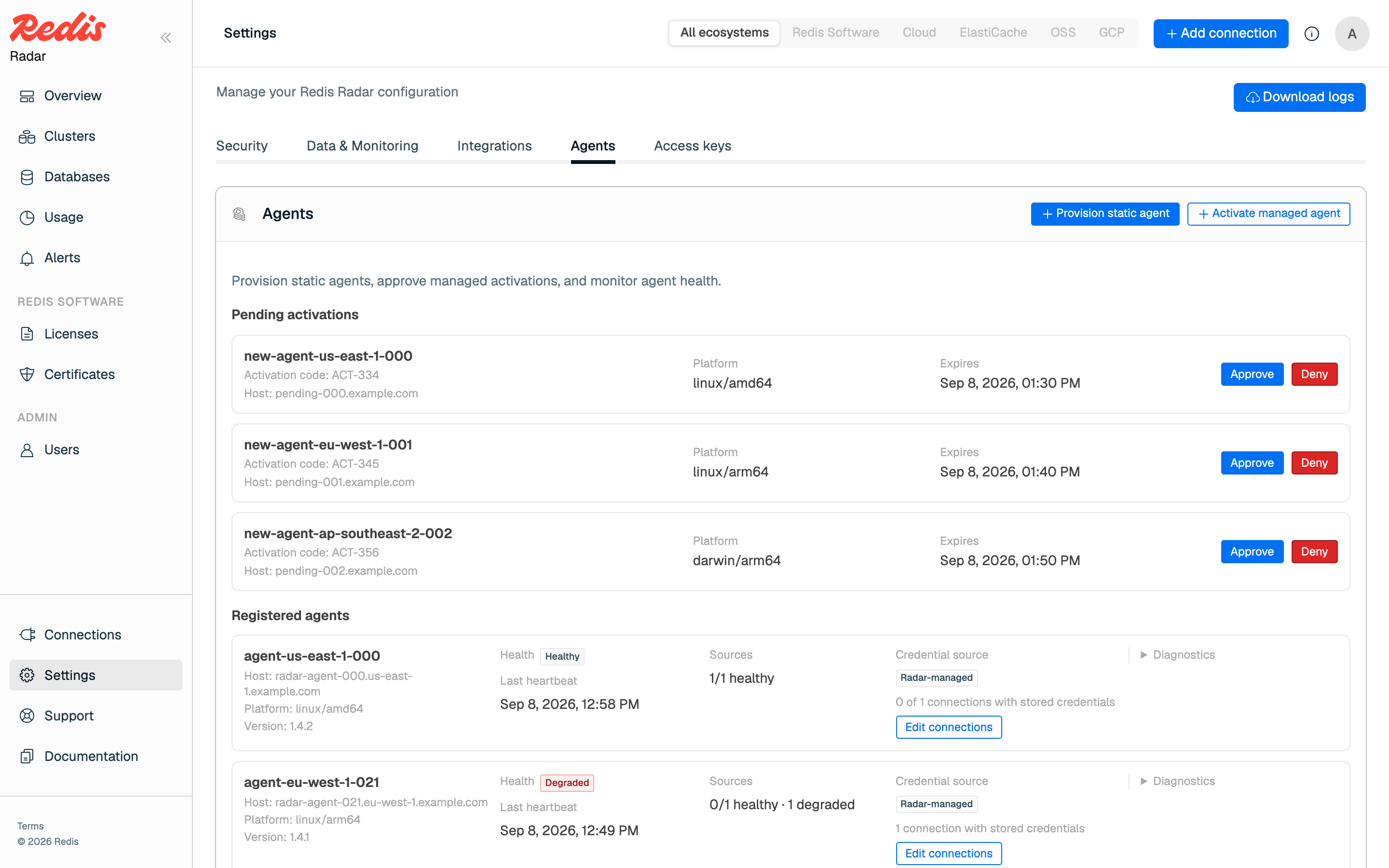Click the Download logs button
This screenshot has height=868, width=1389.
click(1299, 97)
